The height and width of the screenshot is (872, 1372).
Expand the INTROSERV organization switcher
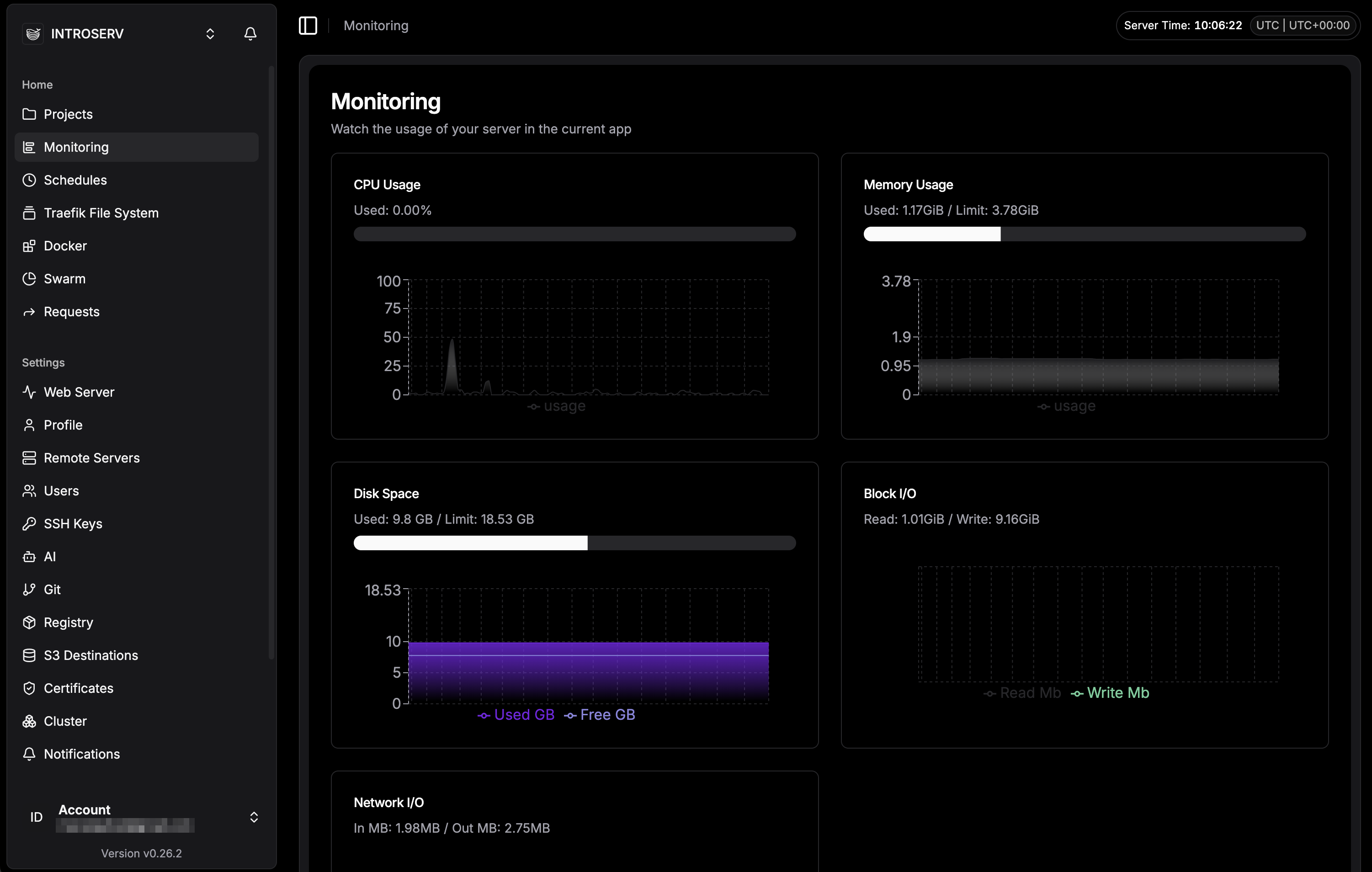210,34
